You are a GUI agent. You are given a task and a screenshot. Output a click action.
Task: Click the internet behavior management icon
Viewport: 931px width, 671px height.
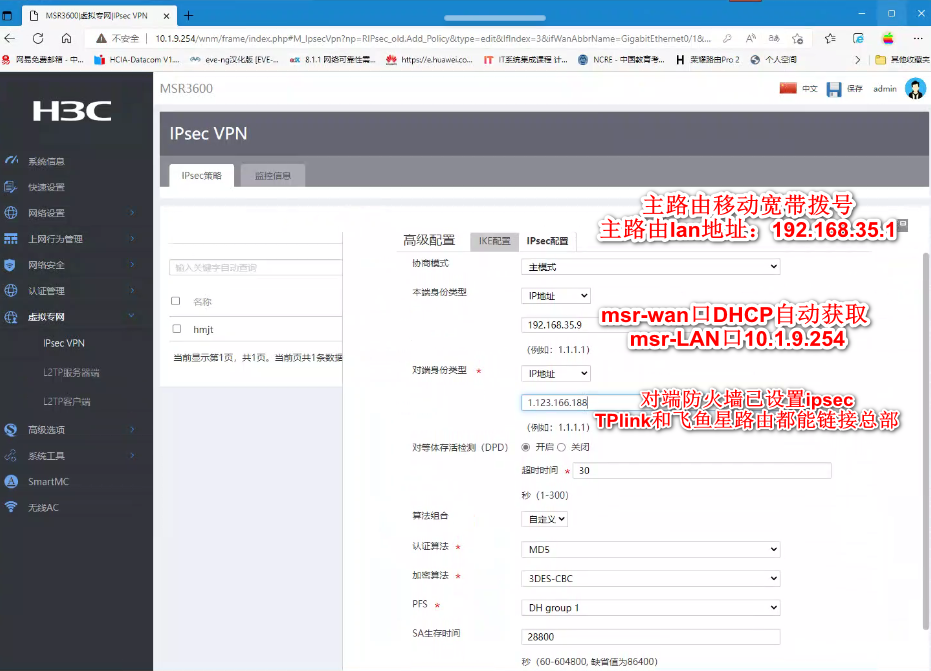click(x=11, y=239)
